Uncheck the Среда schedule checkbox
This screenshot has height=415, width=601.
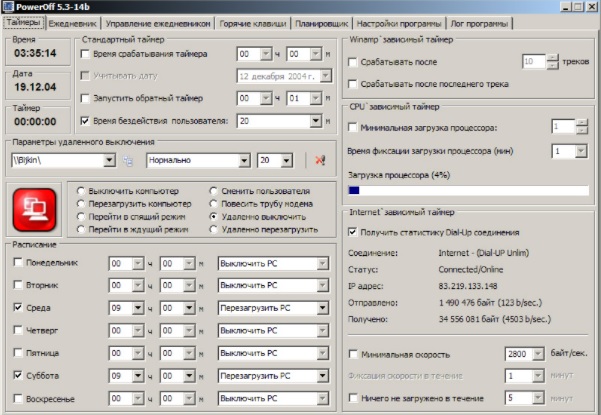coord(18,307)
